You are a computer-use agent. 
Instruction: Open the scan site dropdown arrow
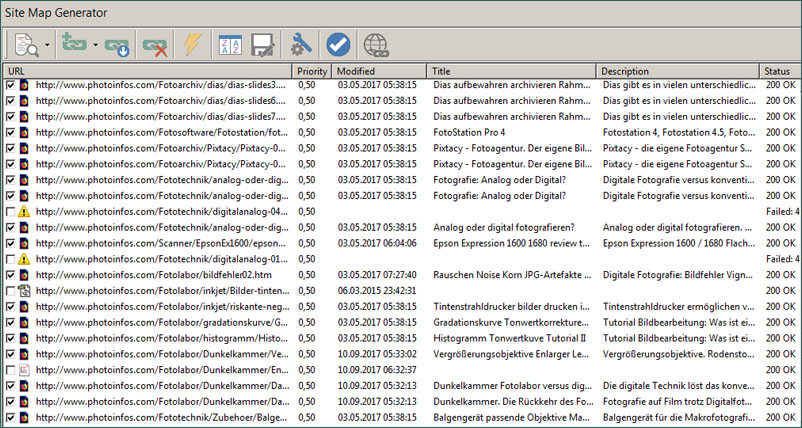(x=45, y=45)
